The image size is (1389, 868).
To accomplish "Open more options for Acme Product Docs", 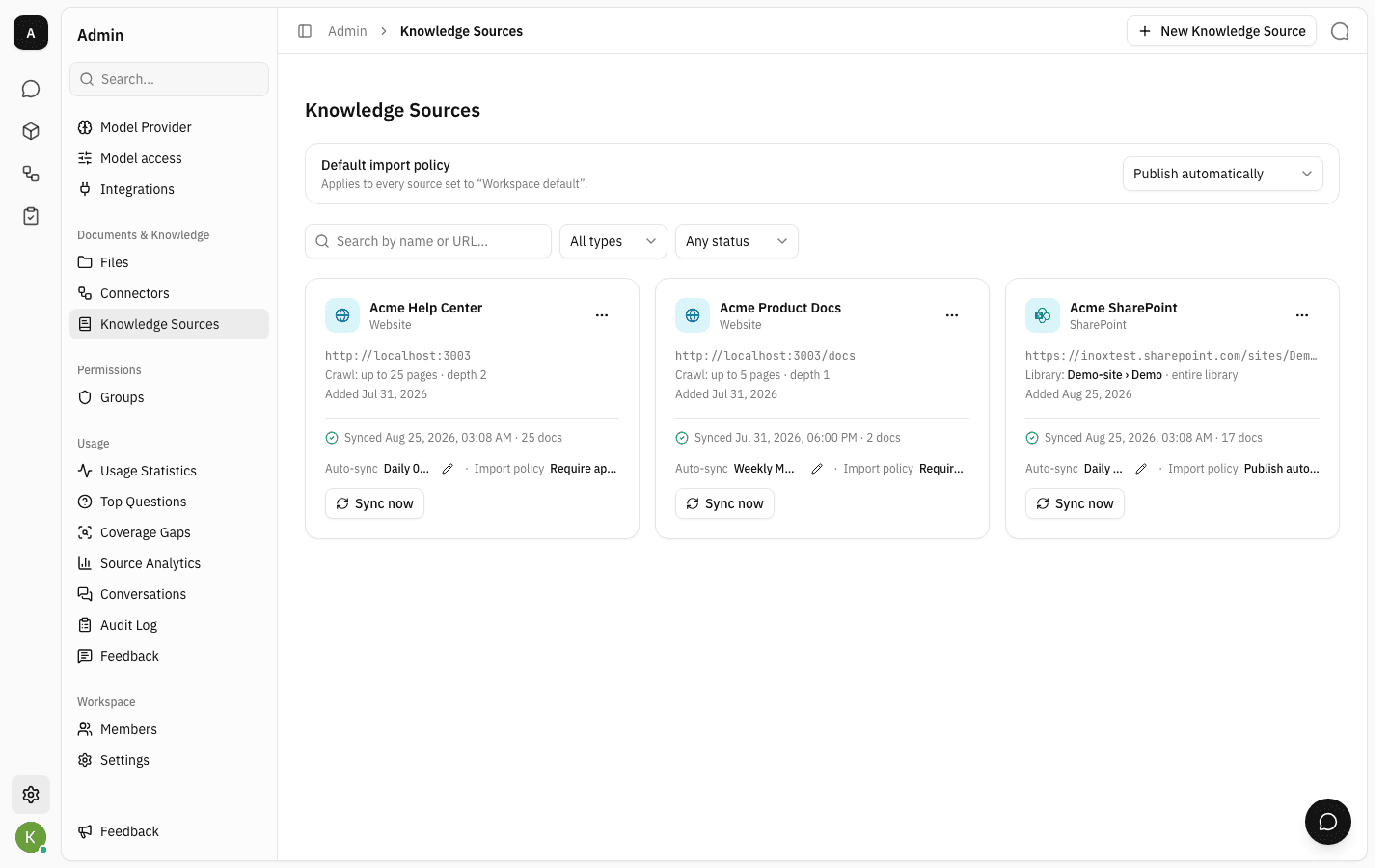I will (x=952, y=315).
